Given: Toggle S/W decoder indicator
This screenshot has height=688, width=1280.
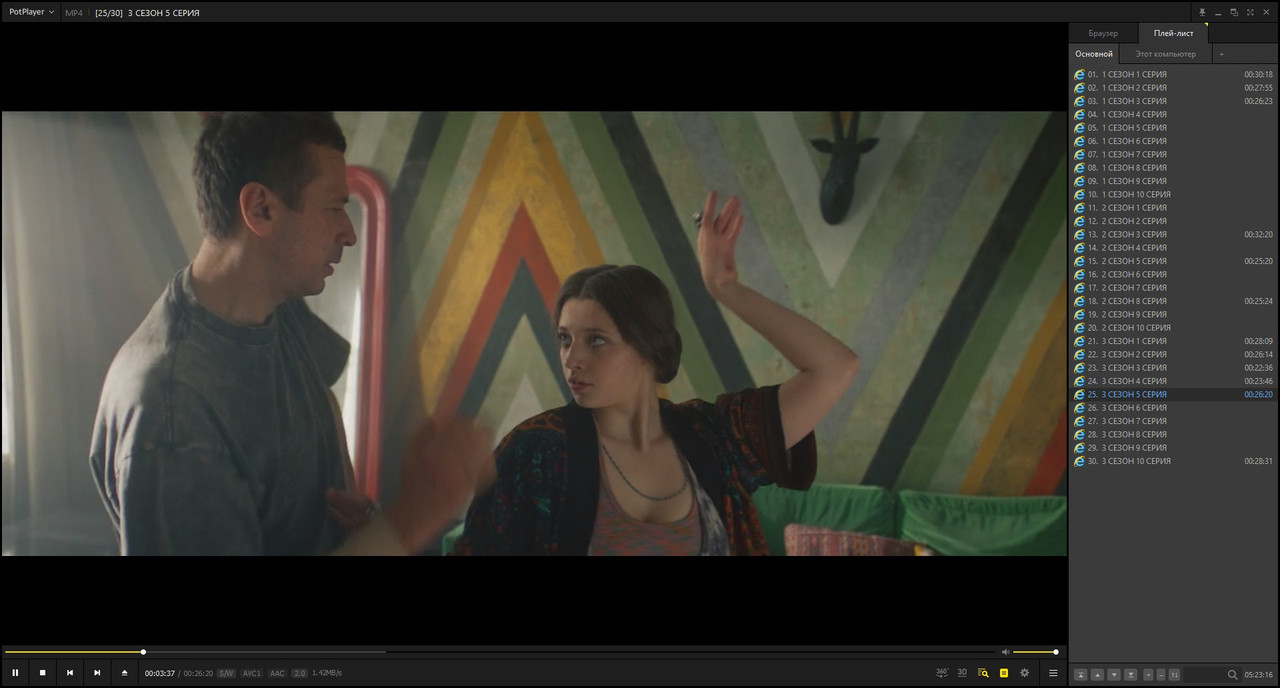Looking at the screenshot, I should click(x=226, y=673).
